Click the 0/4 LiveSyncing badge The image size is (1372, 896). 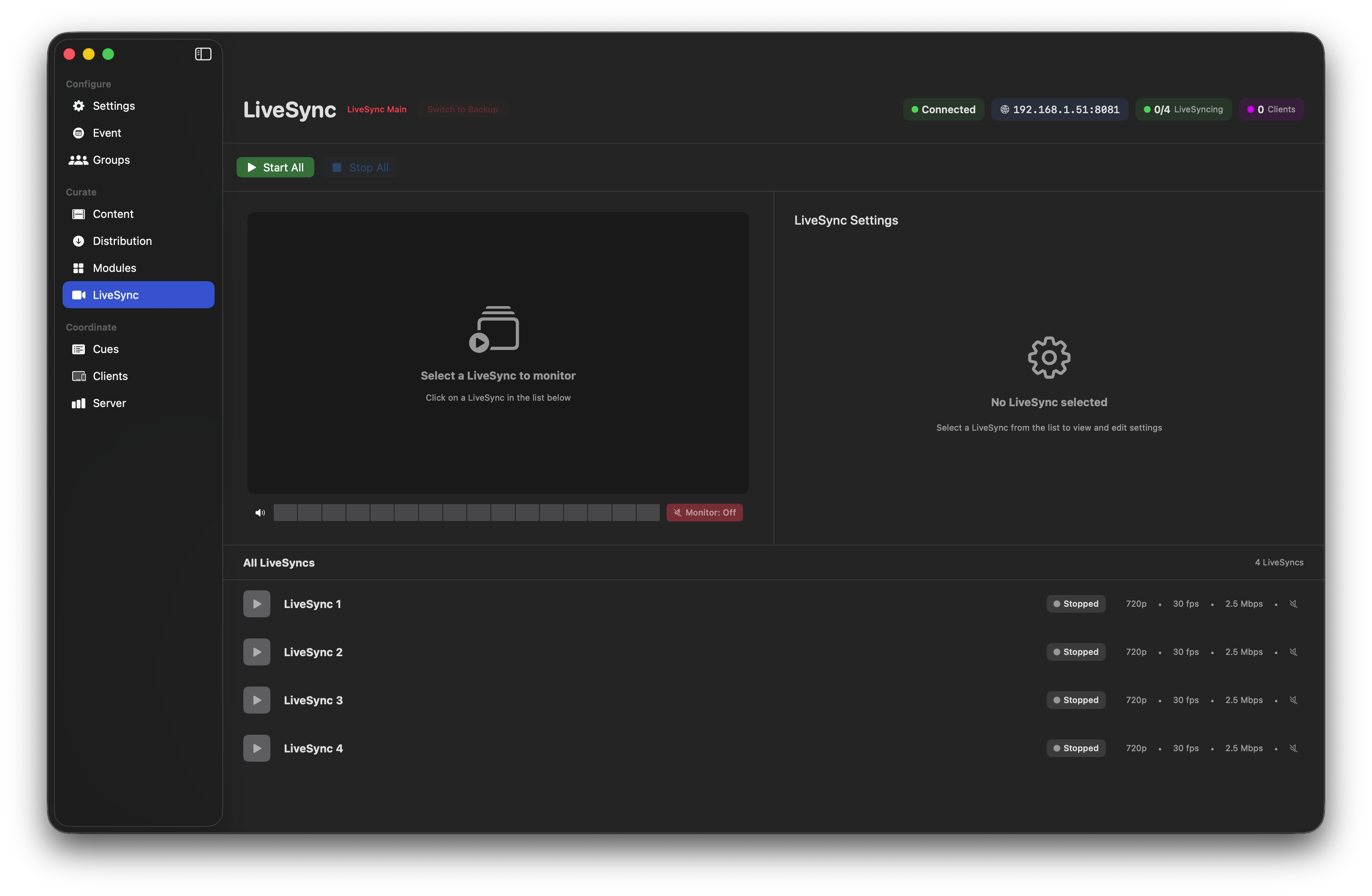1183,109
